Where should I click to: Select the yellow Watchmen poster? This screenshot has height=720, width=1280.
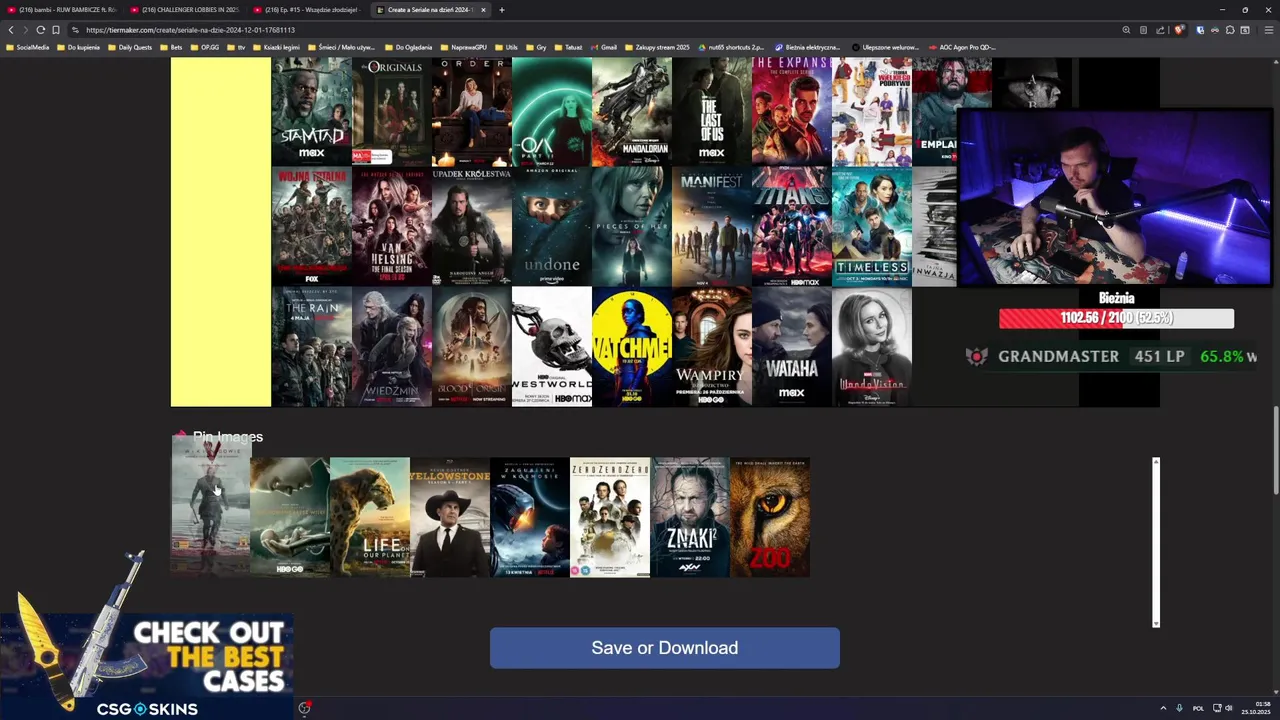point(631,347)
